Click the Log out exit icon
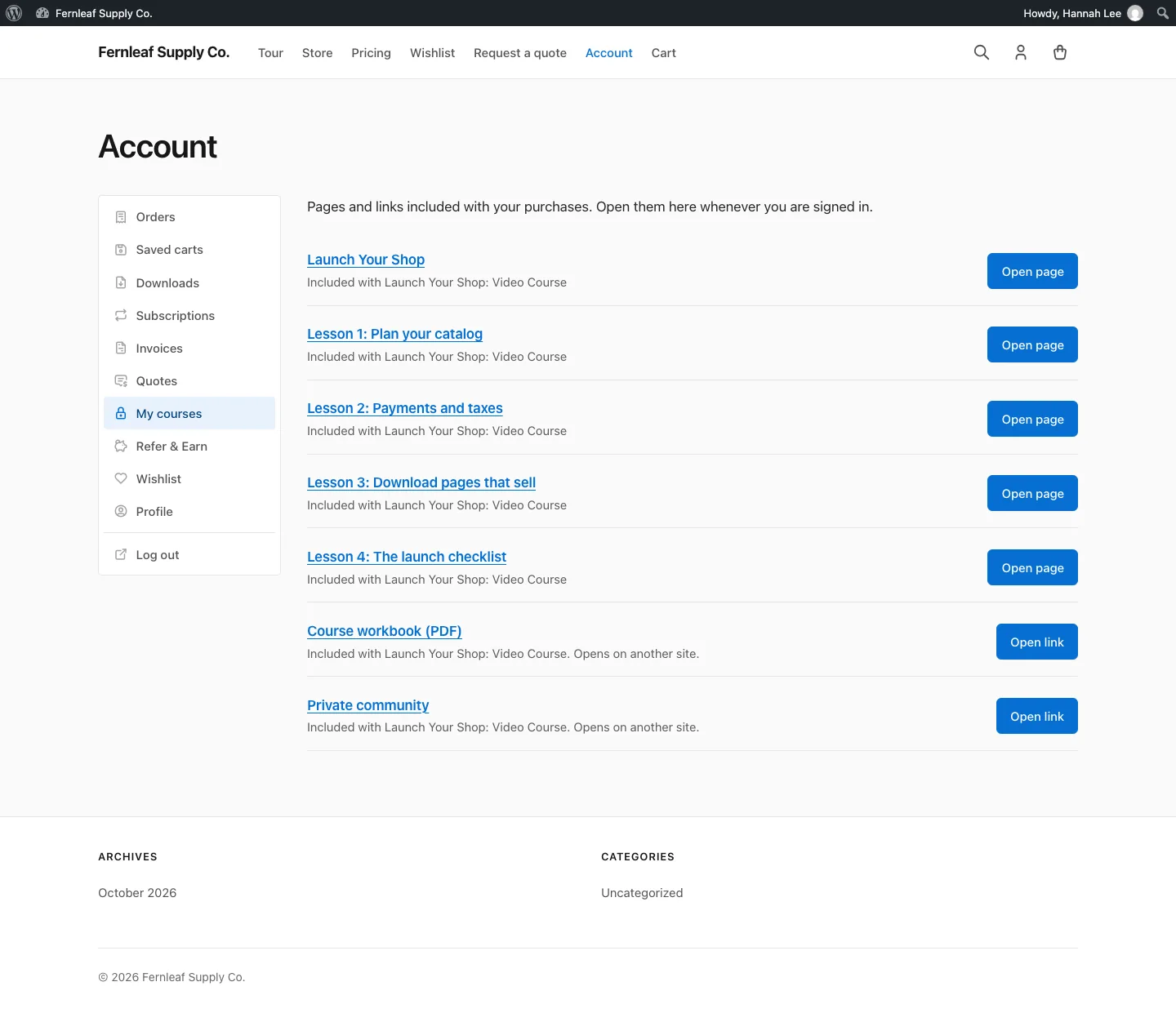 coord(121,554)
